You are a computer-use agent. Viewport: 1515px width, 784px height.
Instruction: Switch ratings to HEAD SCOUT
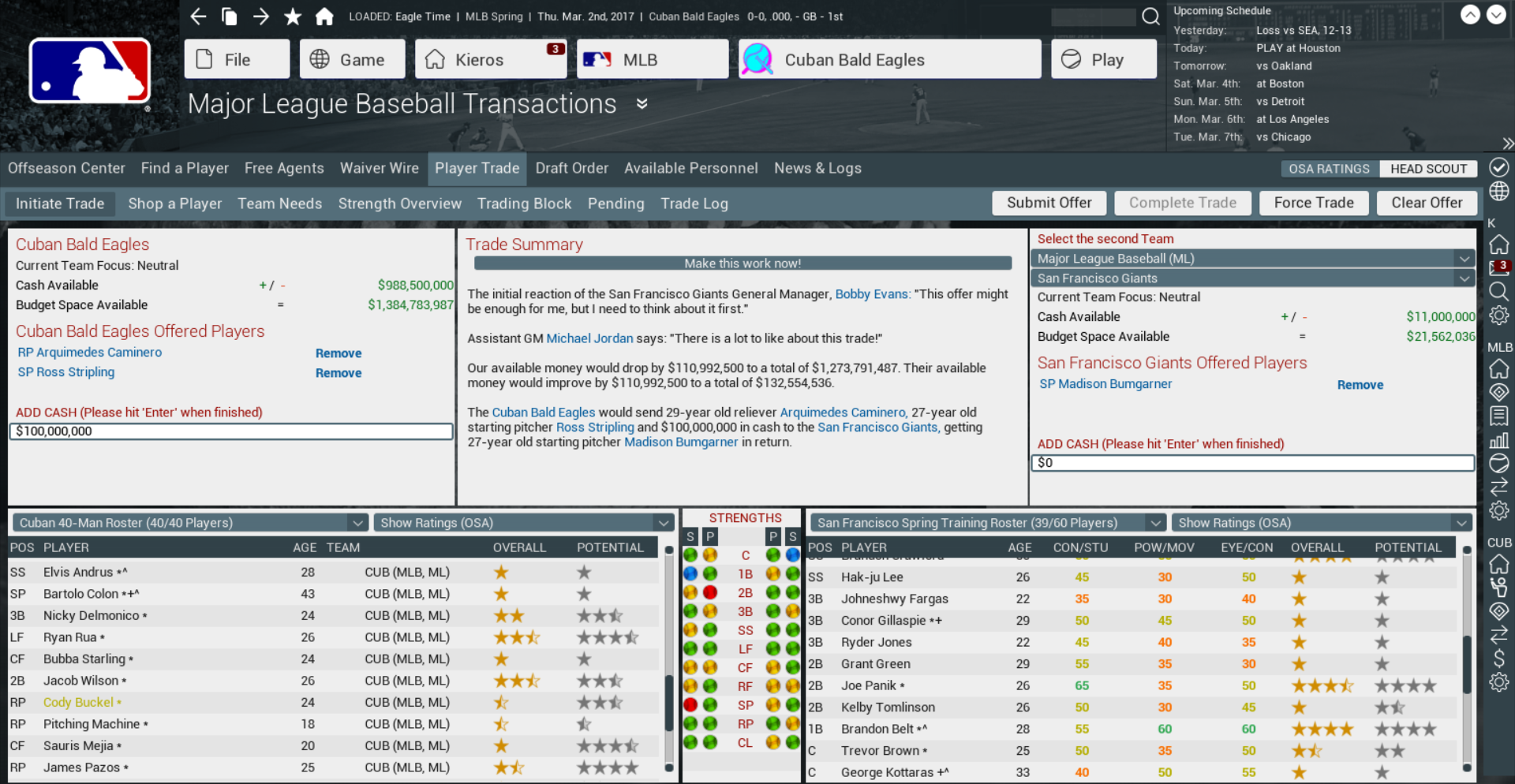tap(1428, 169)
